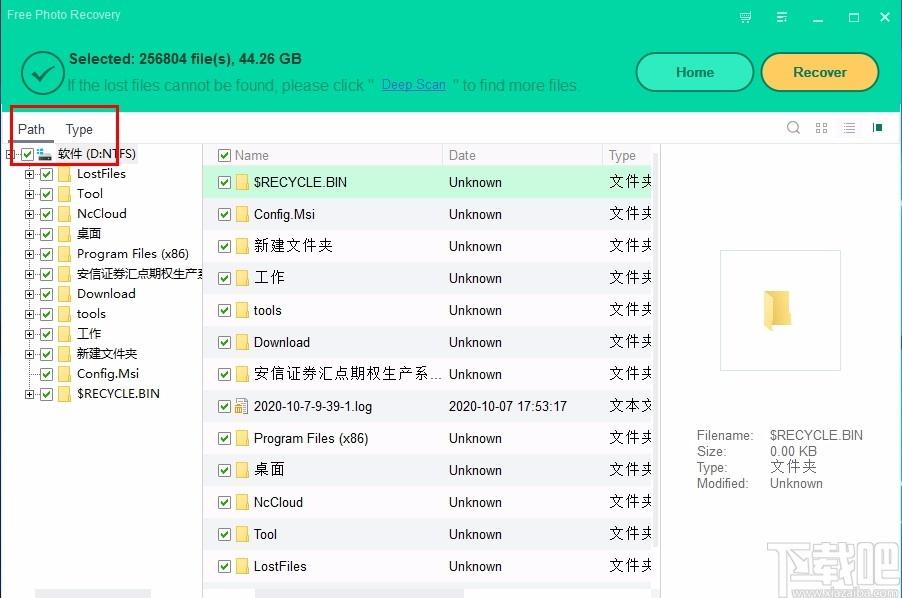Select the Path tab
902x598 pixels.
[x=31, y=129]
